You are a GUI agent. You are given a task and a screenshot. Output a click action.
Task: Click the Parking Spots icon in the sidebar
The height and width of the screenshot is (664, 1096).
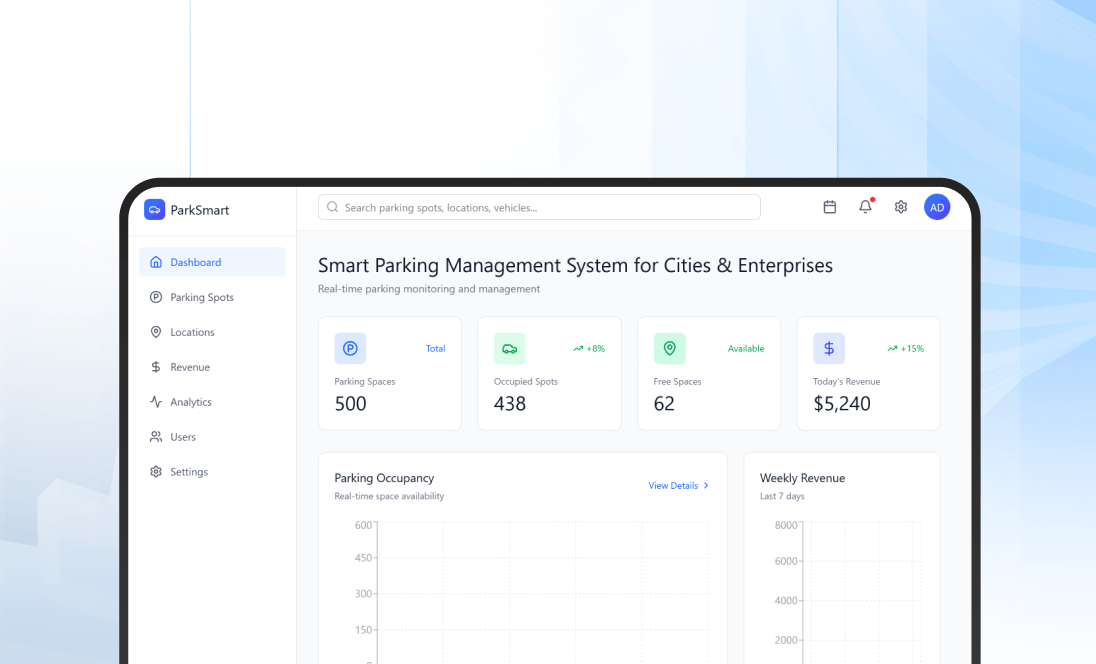156,297
